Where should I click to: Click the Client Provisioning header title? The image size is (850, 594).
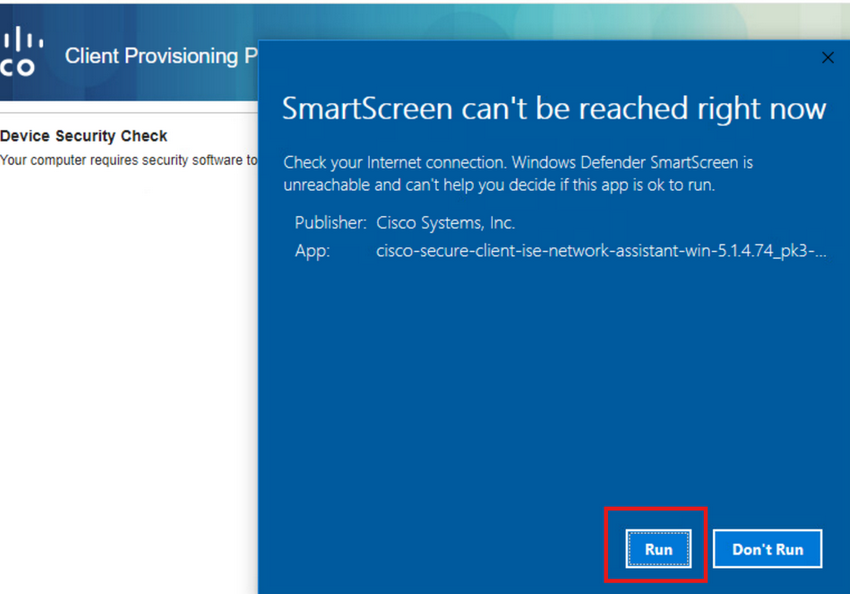(161, 56)
